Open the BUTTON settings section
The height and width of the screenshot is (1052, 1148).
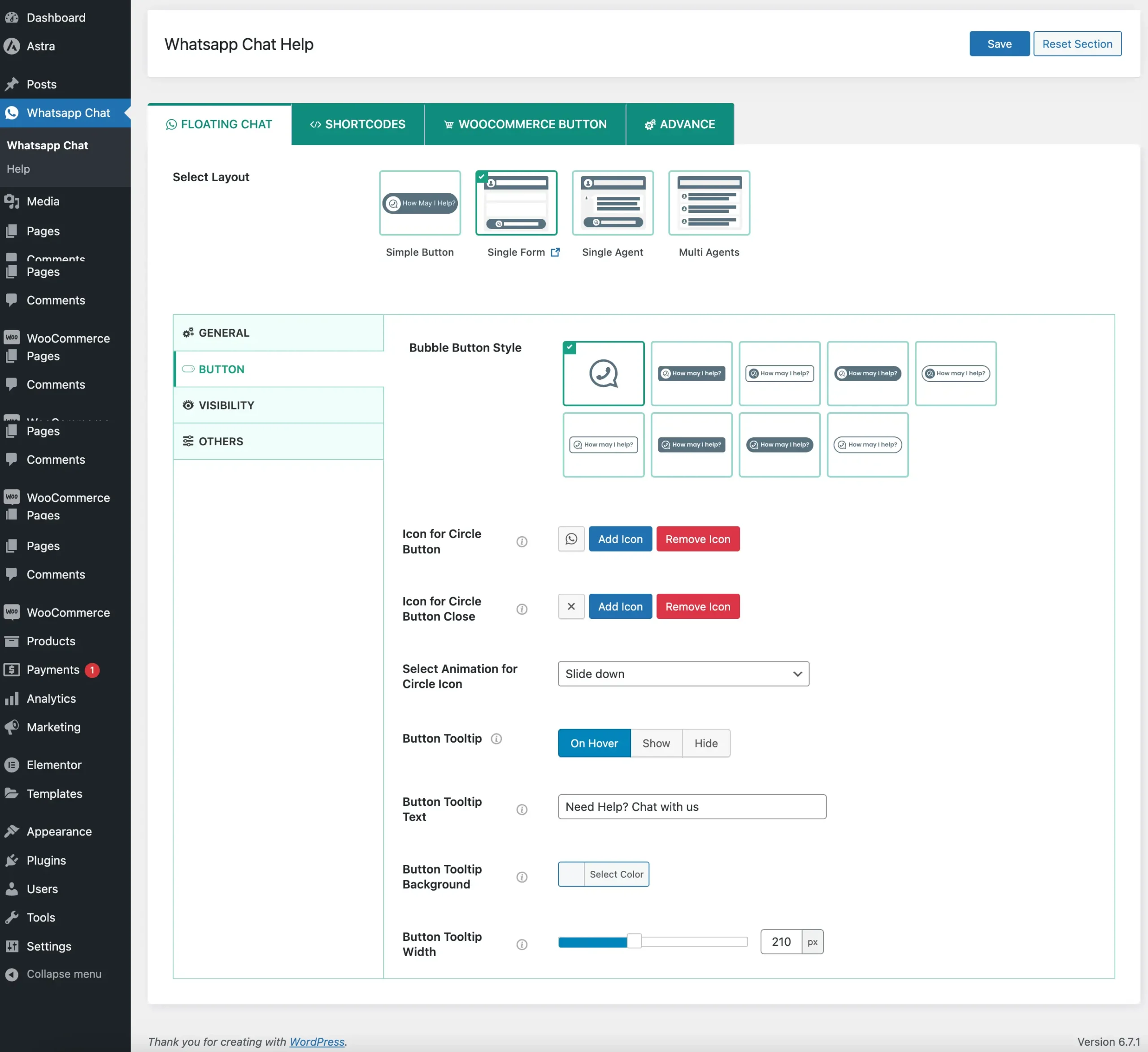pyautogui.click(x=278, y=369)
